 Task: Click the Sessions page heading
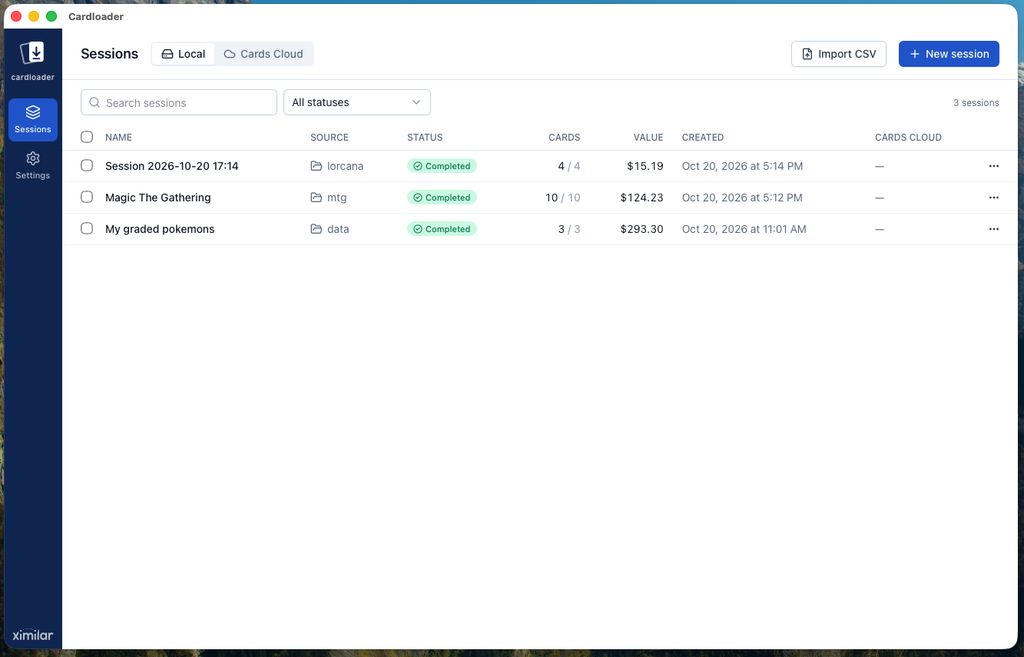109,54
